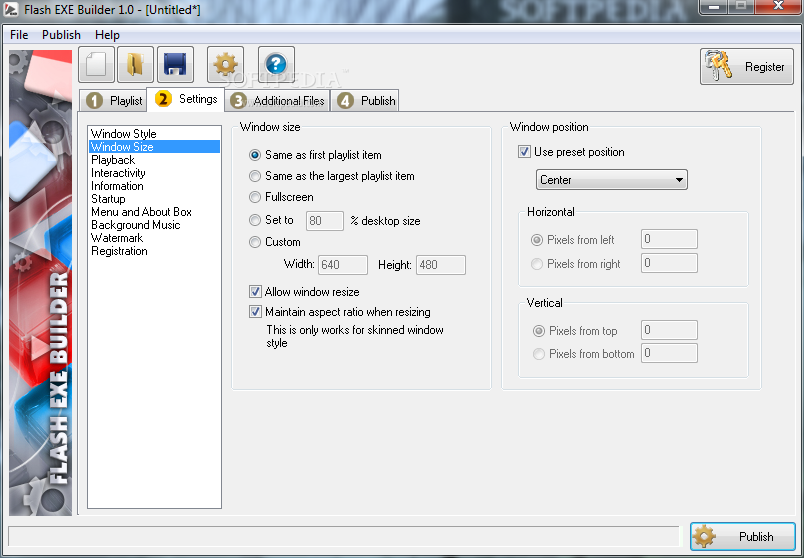Close the Flash EXE Builder window

(777, 7)
